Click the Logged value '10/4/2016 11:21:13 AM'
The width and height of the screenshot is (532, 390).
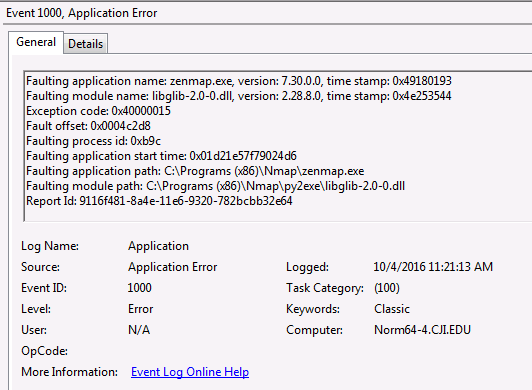[x=433, y=267]
